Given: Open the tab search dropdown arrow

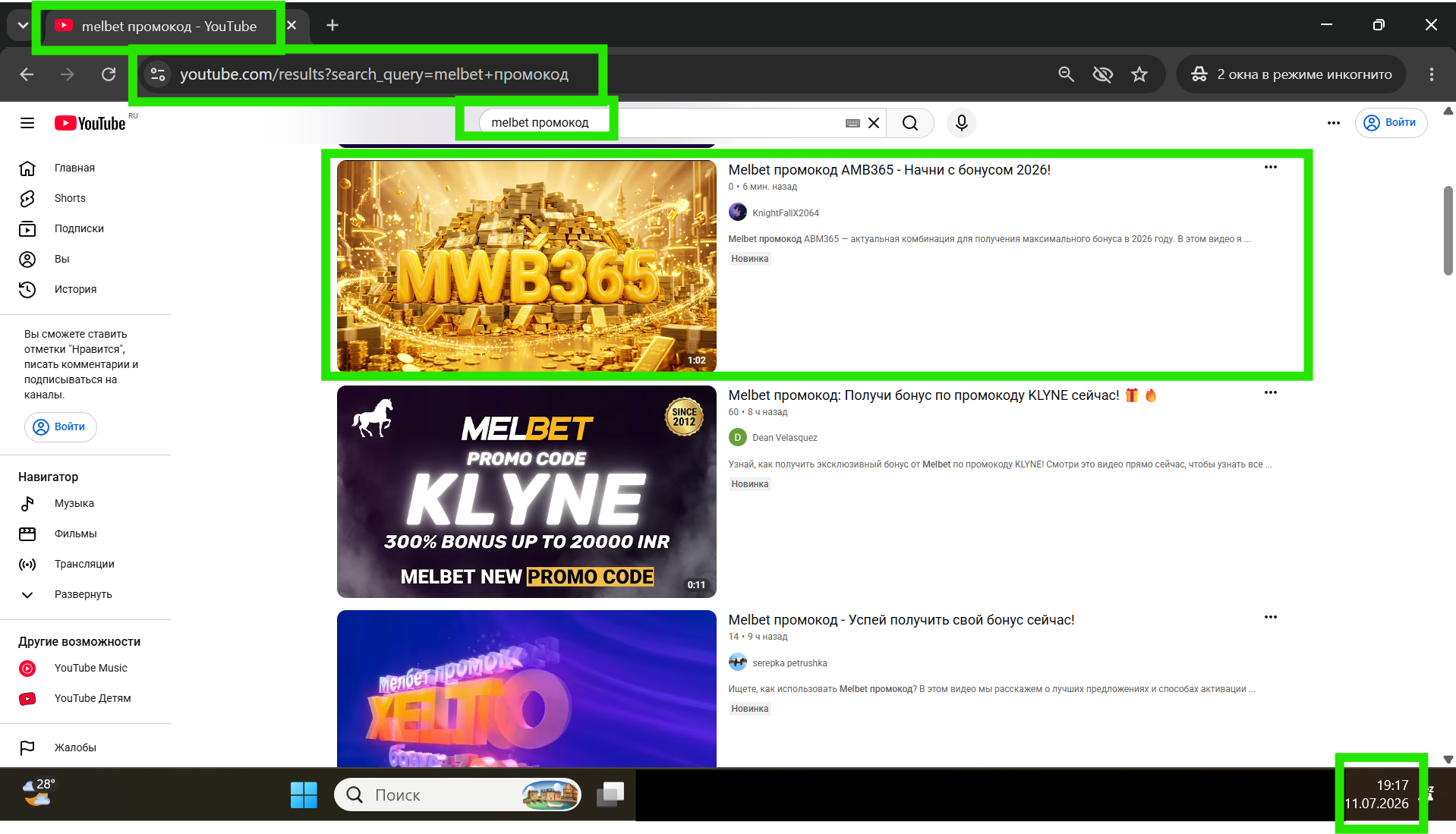Looking at the screenshot, I should [x=23, y=26].
